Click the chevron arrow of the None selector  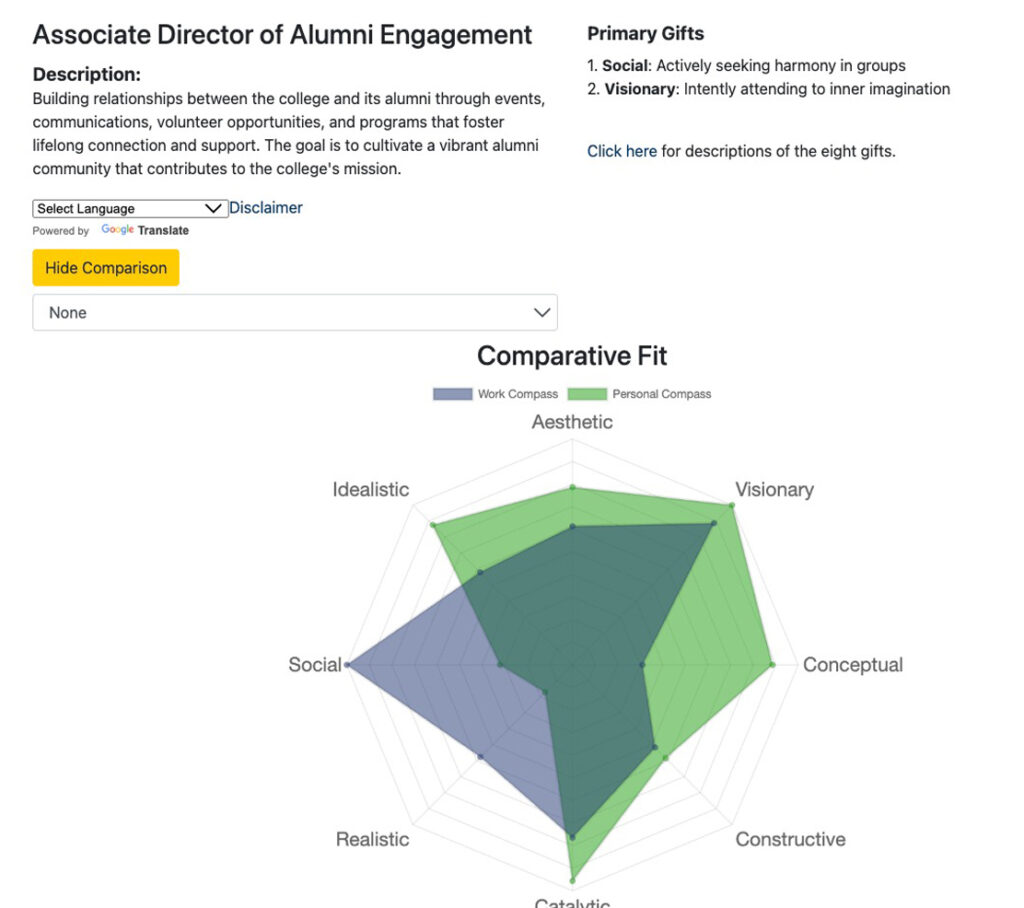pos(542,313)
